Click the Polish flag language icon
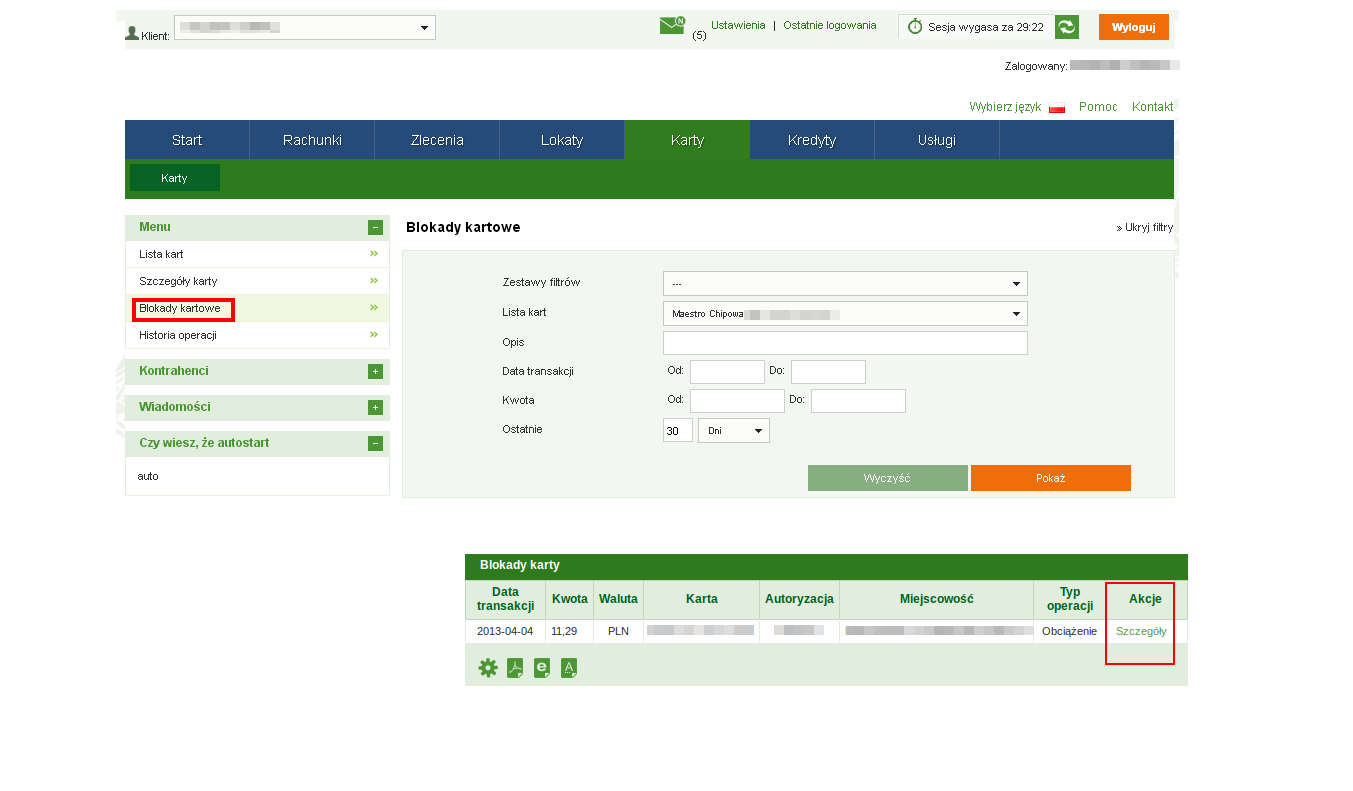This screenshot has height=791, width=1353. tap(1057, 108)
